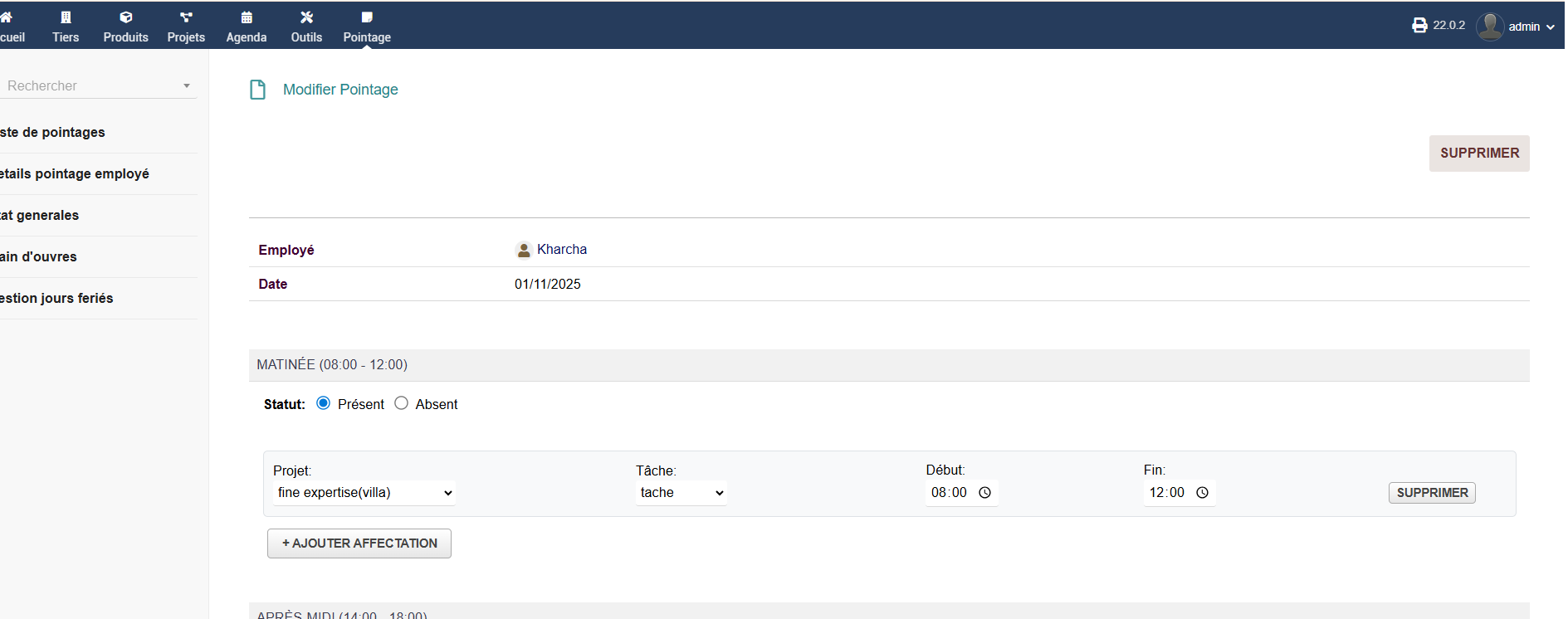The image size is (1568, 619).
Task: Click the version number 22.0.2
Action: pyautogui.click(x=1449, y=26)
